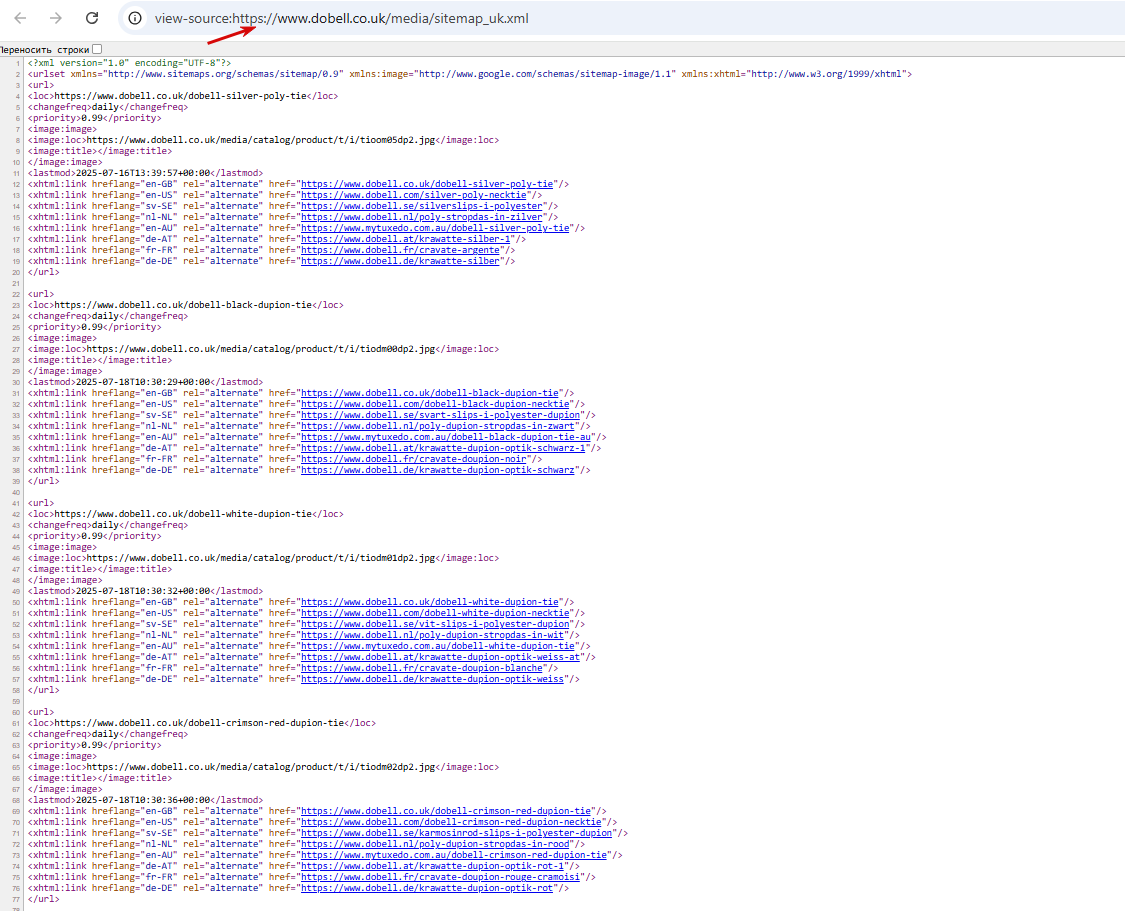Open dobell.co.uk/dobell-crimson-red-dupion-tie href link
Viewport: 1125px width, 911px height.
point(446,811)
